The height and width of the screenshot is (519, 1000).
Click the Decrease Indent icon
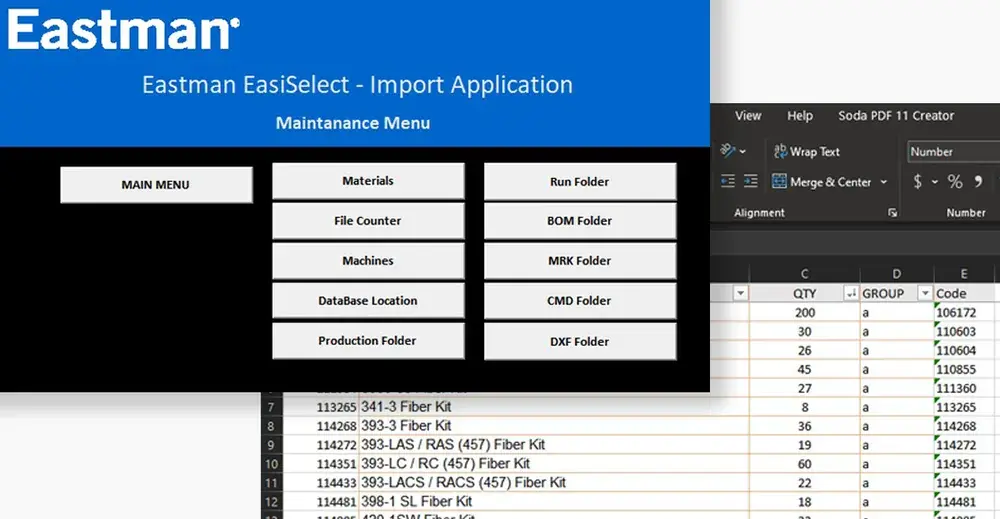[x=728, y=181]
